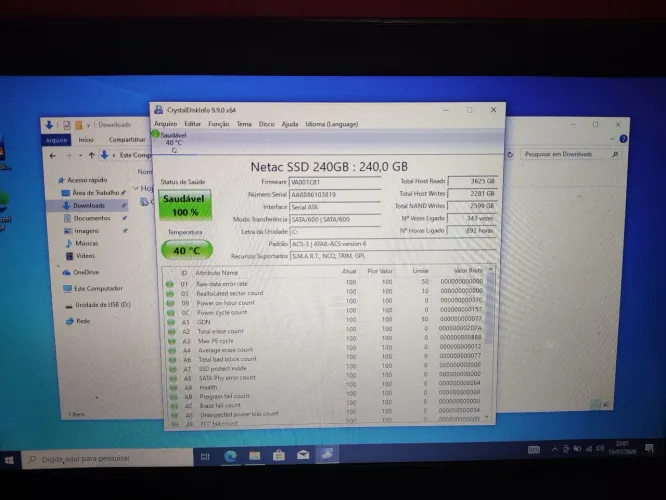Image resolution: width=666 pixels, height=500 pixels.
Task: Select the SATA Phy error count row
Action: [326, 377]
